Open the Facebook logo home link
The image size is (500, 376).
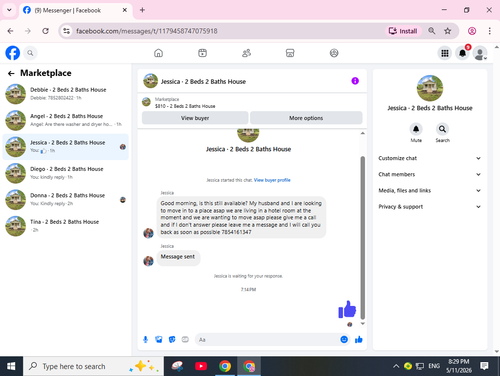pyautogui.click(x=13, y=53)
